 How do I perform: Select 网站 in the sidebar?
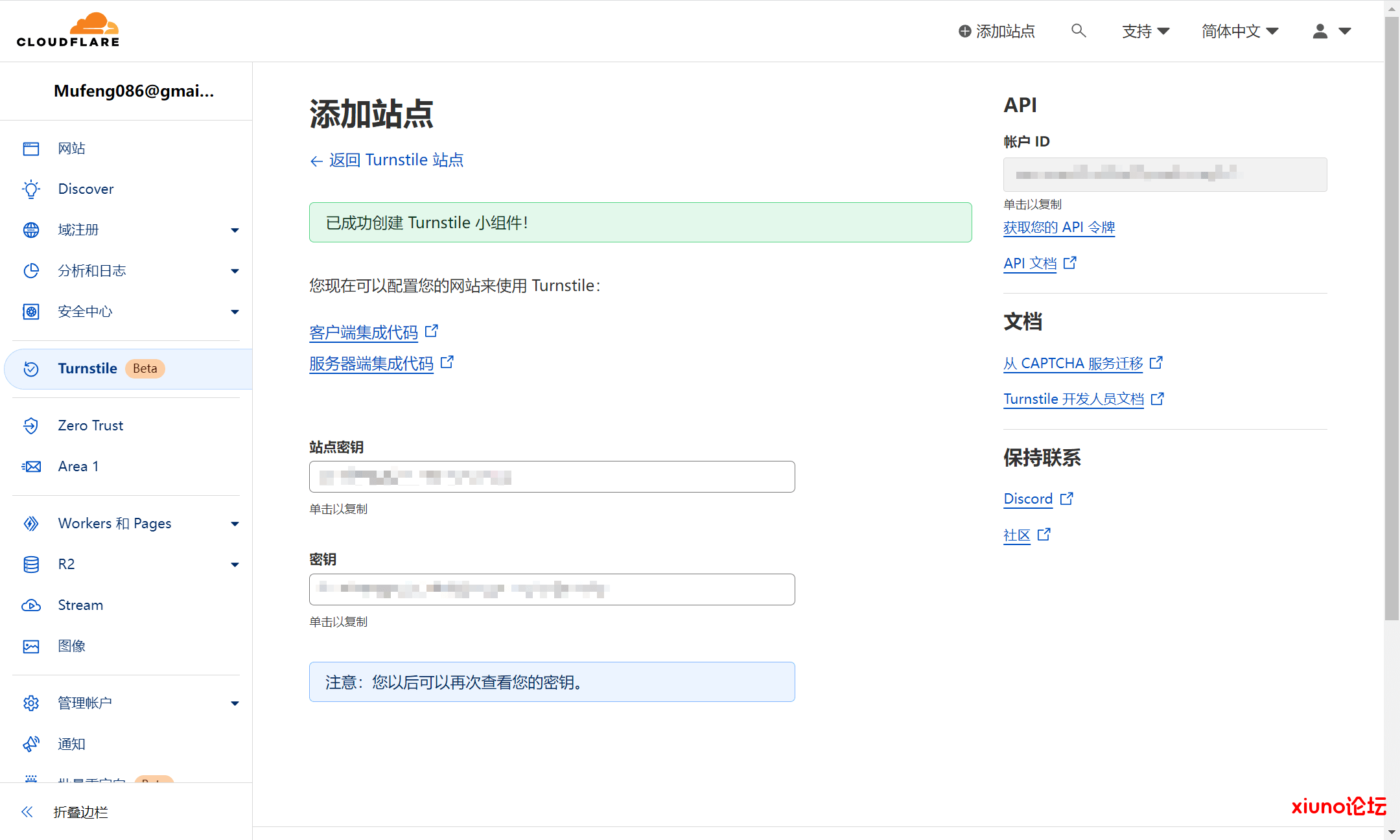pos(72,148)
